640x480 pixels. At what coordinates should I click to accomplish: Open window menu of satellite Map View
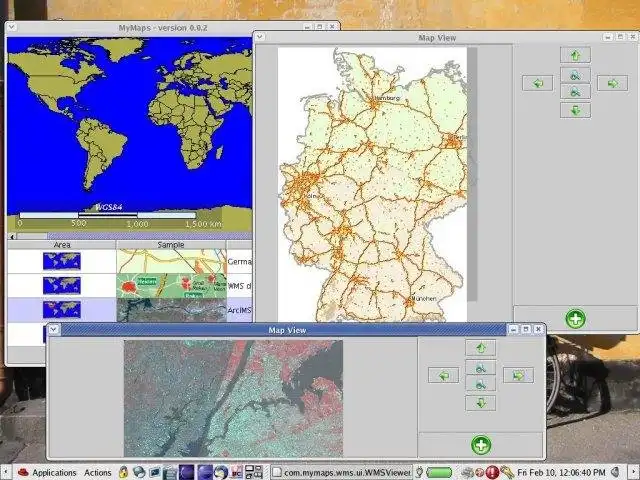[x=54, y=329]
